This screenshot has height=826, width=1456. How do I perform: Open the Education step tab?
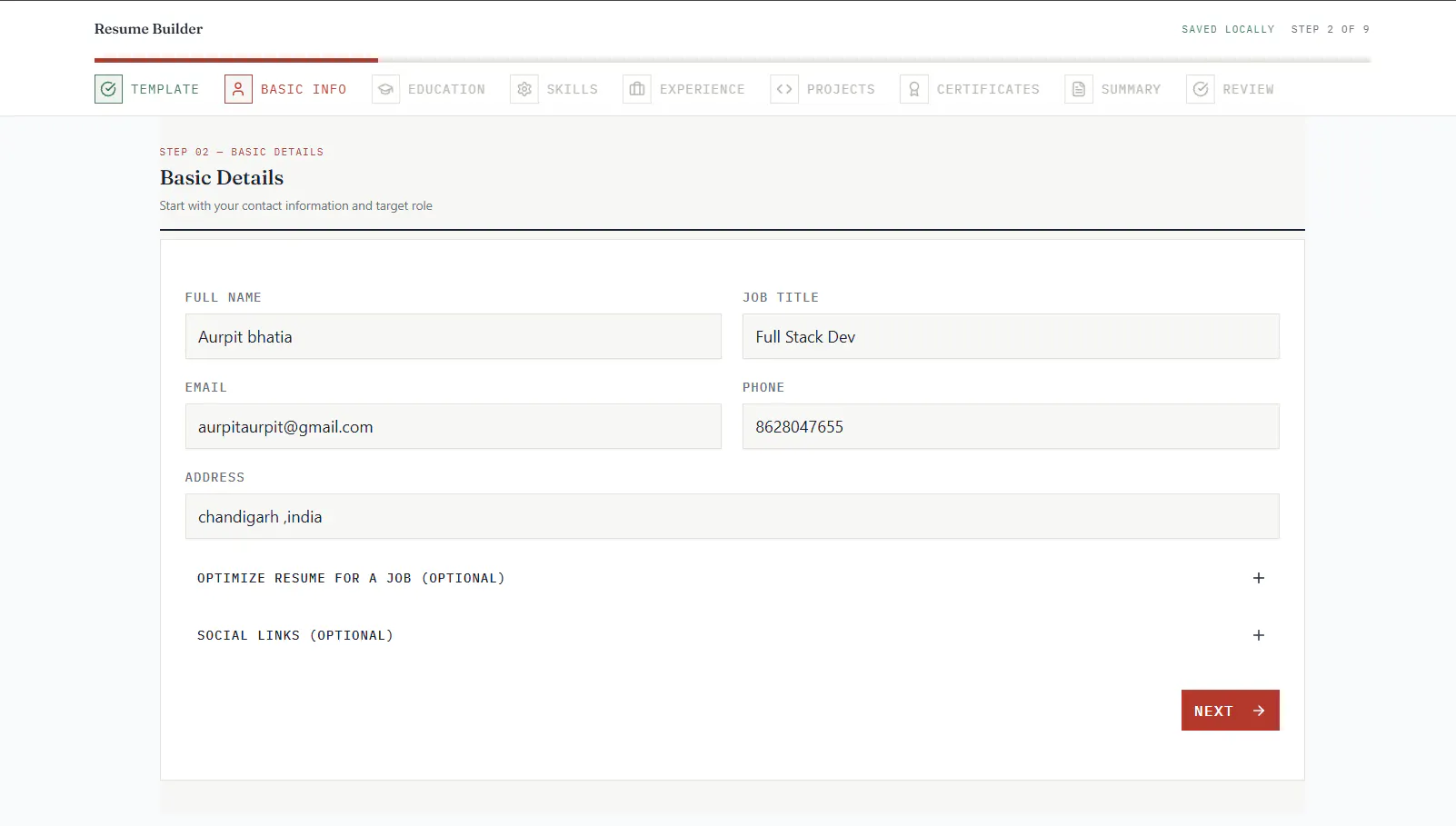coord(429,89)
